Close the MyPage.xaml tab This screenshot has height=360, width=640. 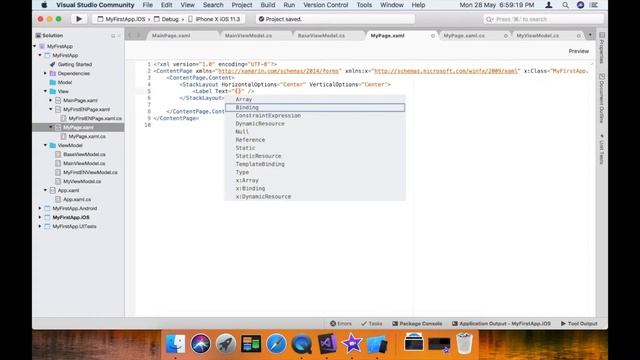(433, 36)
